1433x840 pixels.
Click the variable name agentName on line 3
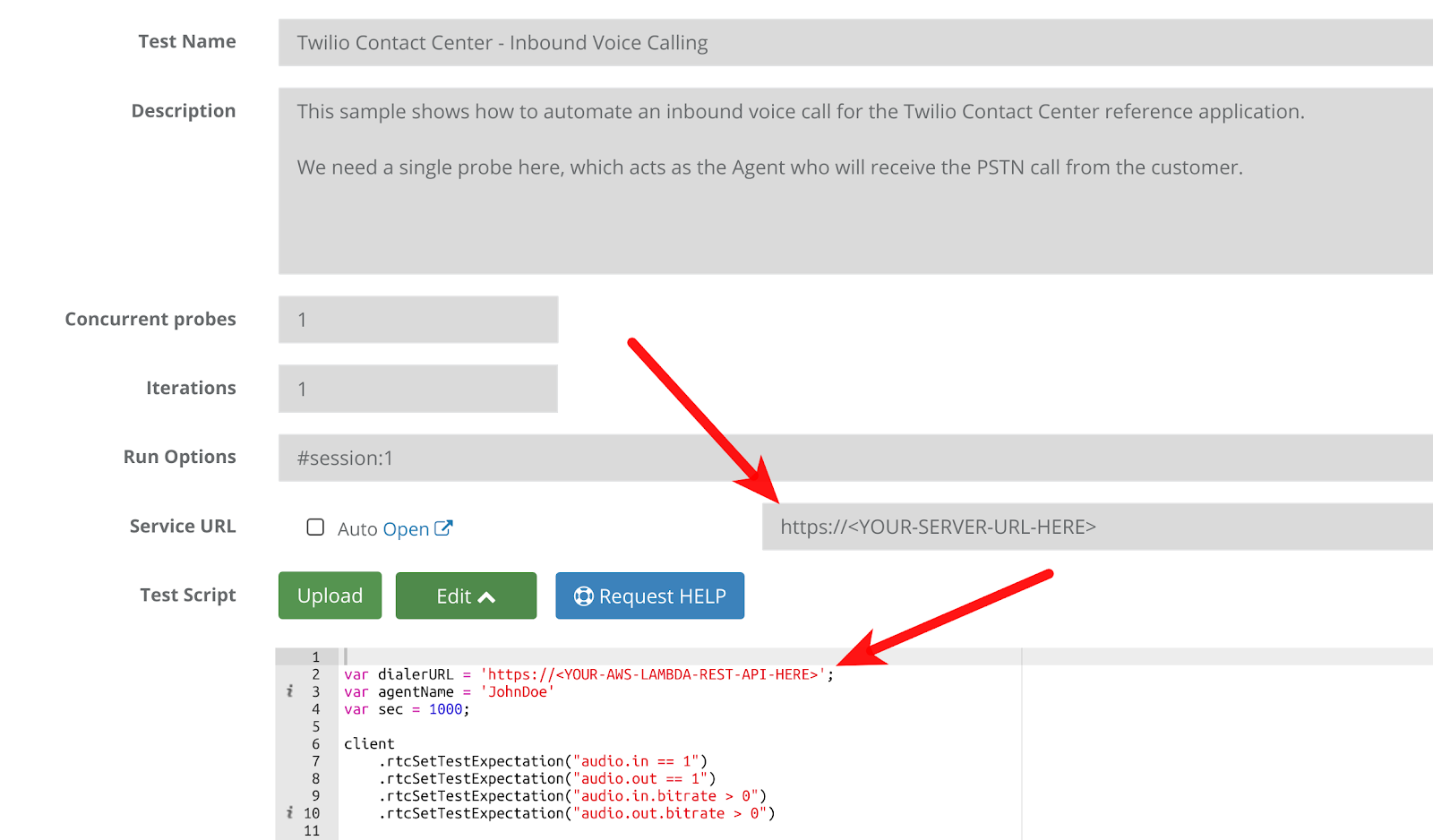[416, 691]
